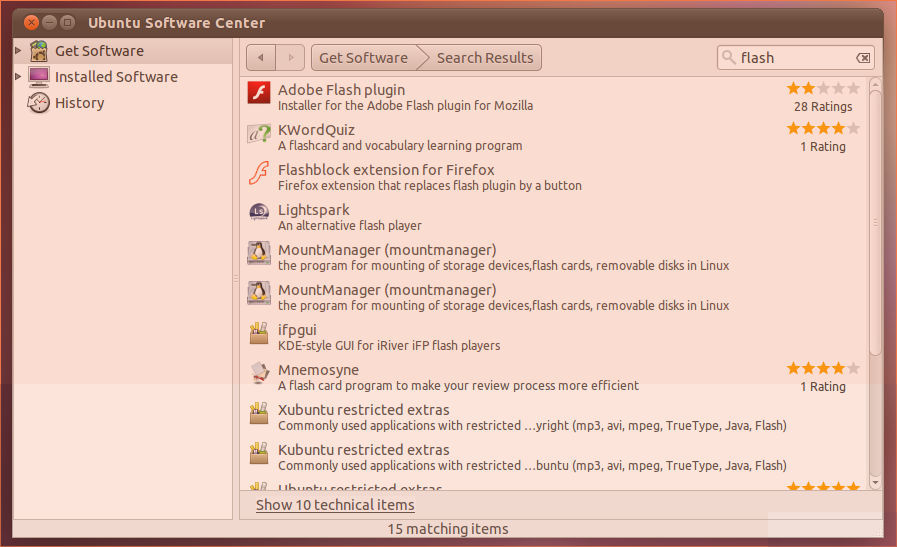
Task: Select Installed Software in the sidebar
Action: [x=122, y=77]
